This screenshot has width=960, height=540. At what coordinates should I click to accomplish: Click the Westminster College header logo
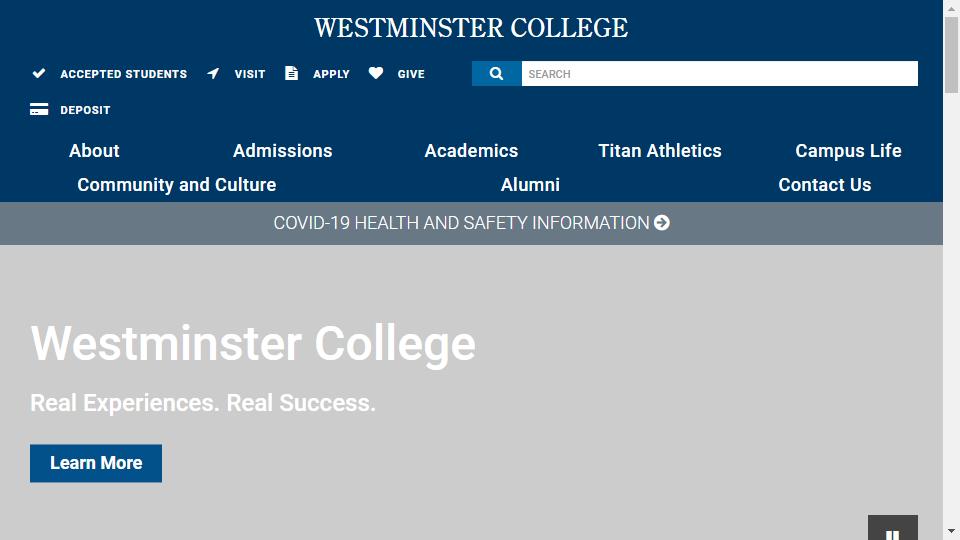click(x=471, y=28)
